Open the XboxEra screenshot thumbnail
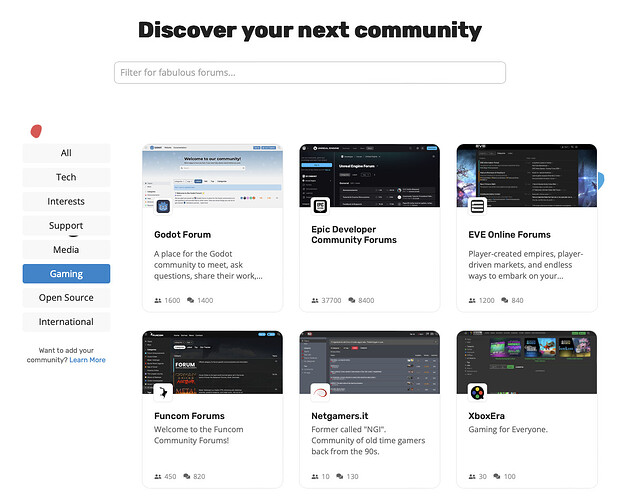 pos(527,362)
